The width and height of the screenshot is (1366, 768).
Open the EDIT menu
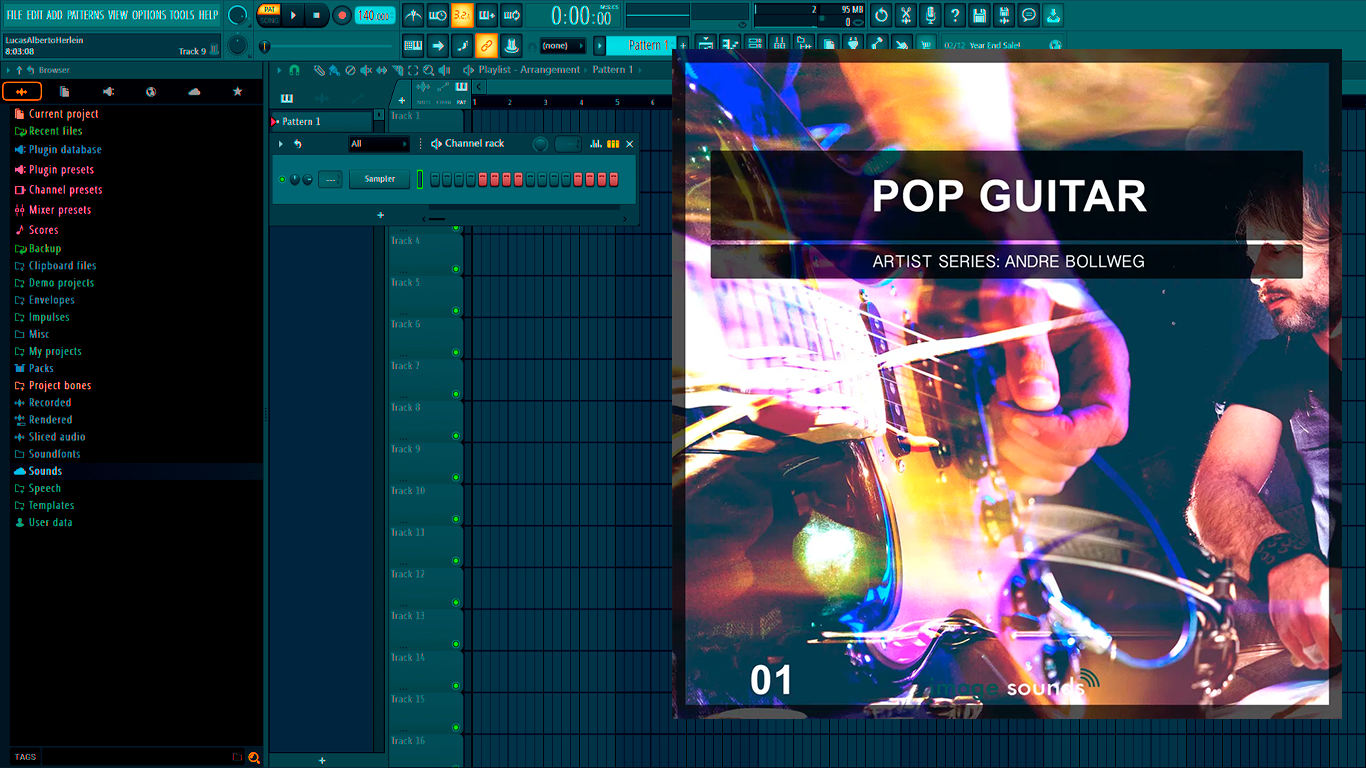tap(36, 15)
